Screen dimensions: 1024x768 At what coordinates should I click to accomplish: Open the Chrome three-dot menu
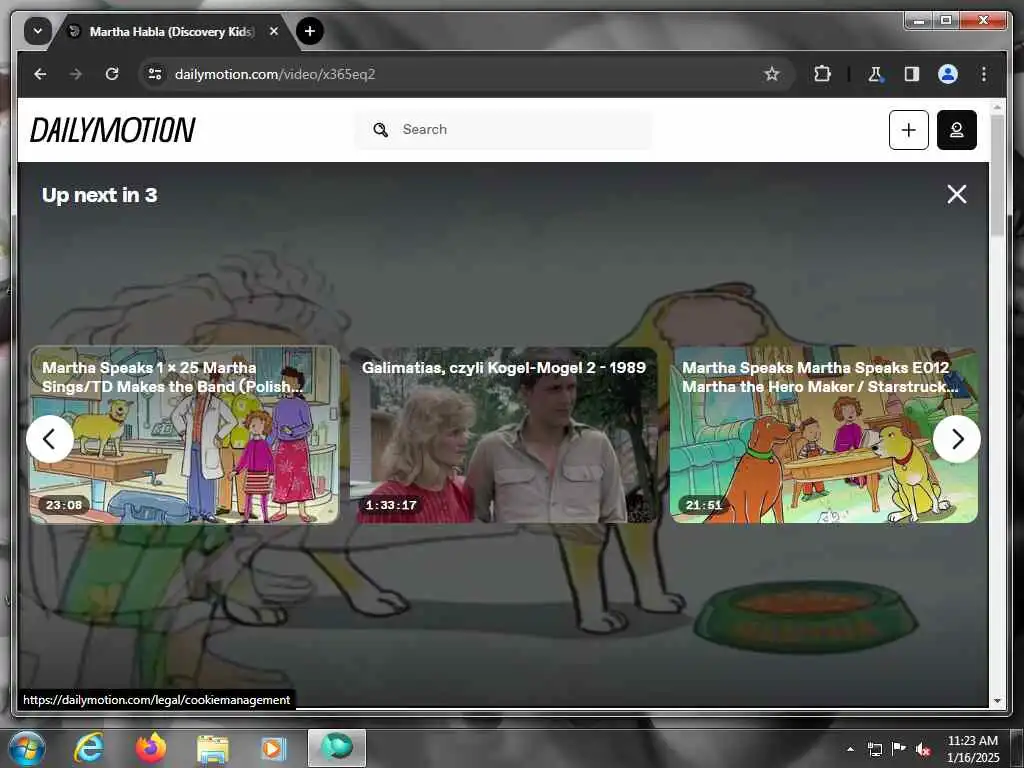click(x=984, y=74)
